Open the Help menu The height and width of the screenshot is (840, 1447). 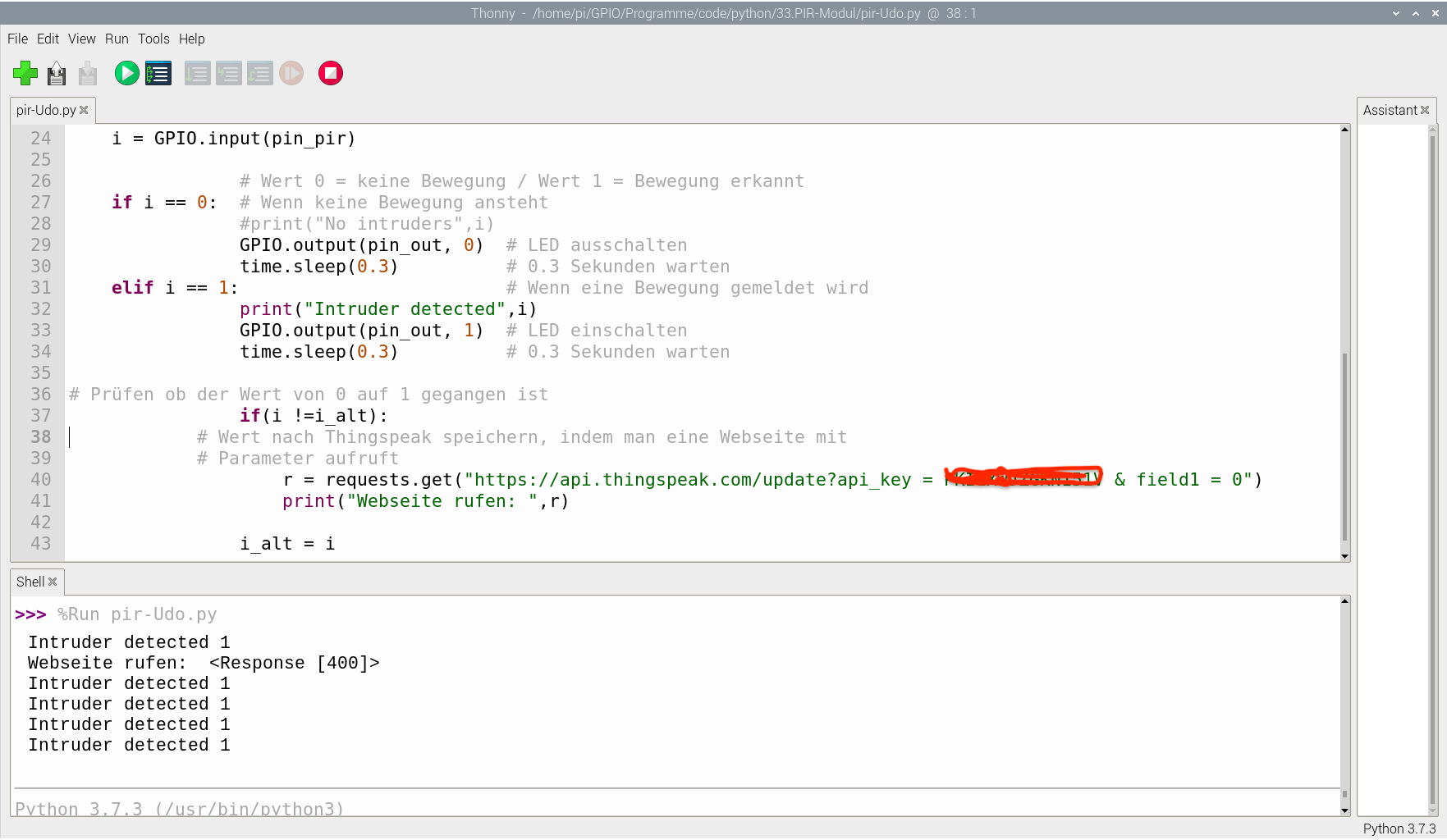191,39
